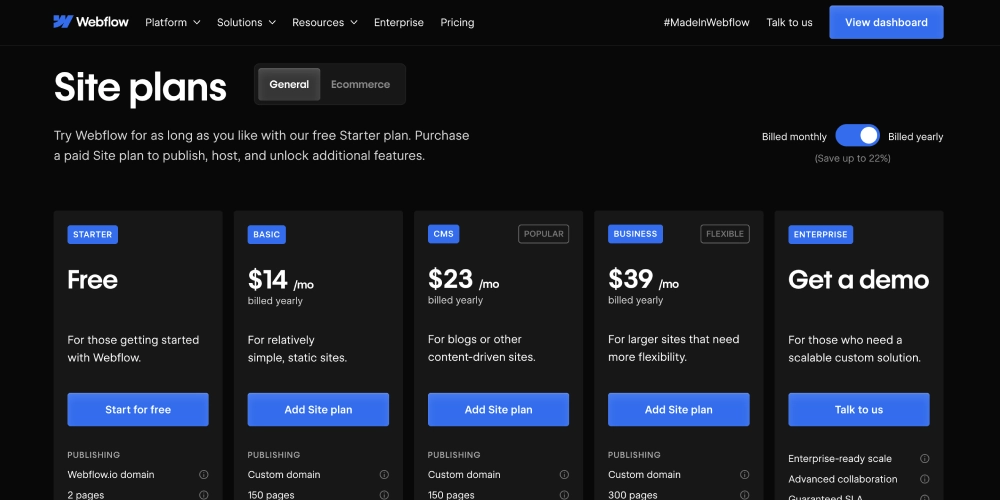
Task: Click the ENTERPRISE plan badge
Action: click(821, 234)
